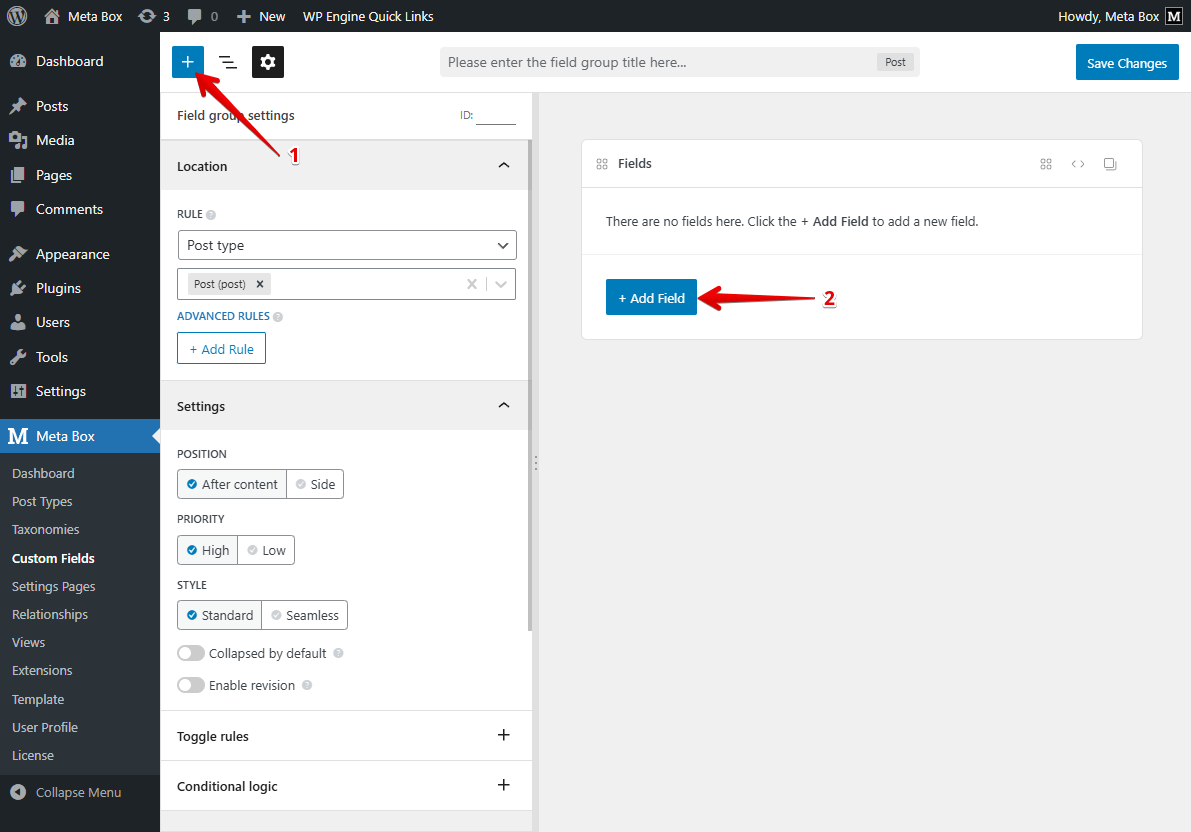Open the field list outline icon
Viewport: 1191px width, 832px height.
[228, 62]
